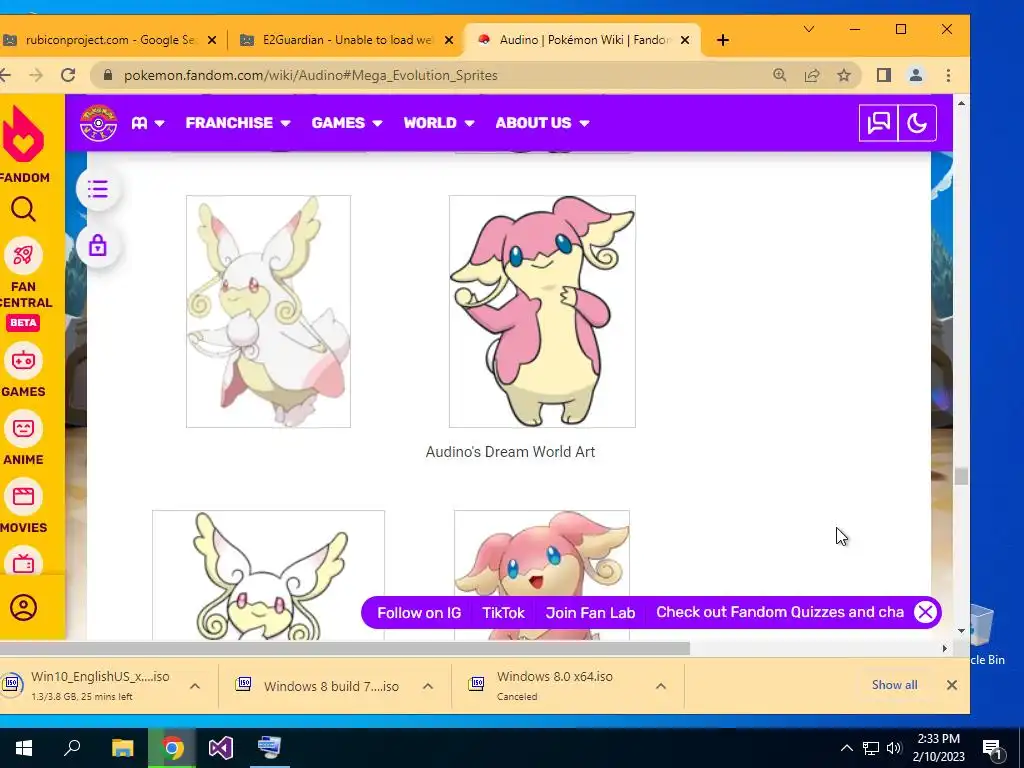Viewport: 1024px width, 768px height.
Task: Click the share page icon in address bar
Action: click(812, 75)
